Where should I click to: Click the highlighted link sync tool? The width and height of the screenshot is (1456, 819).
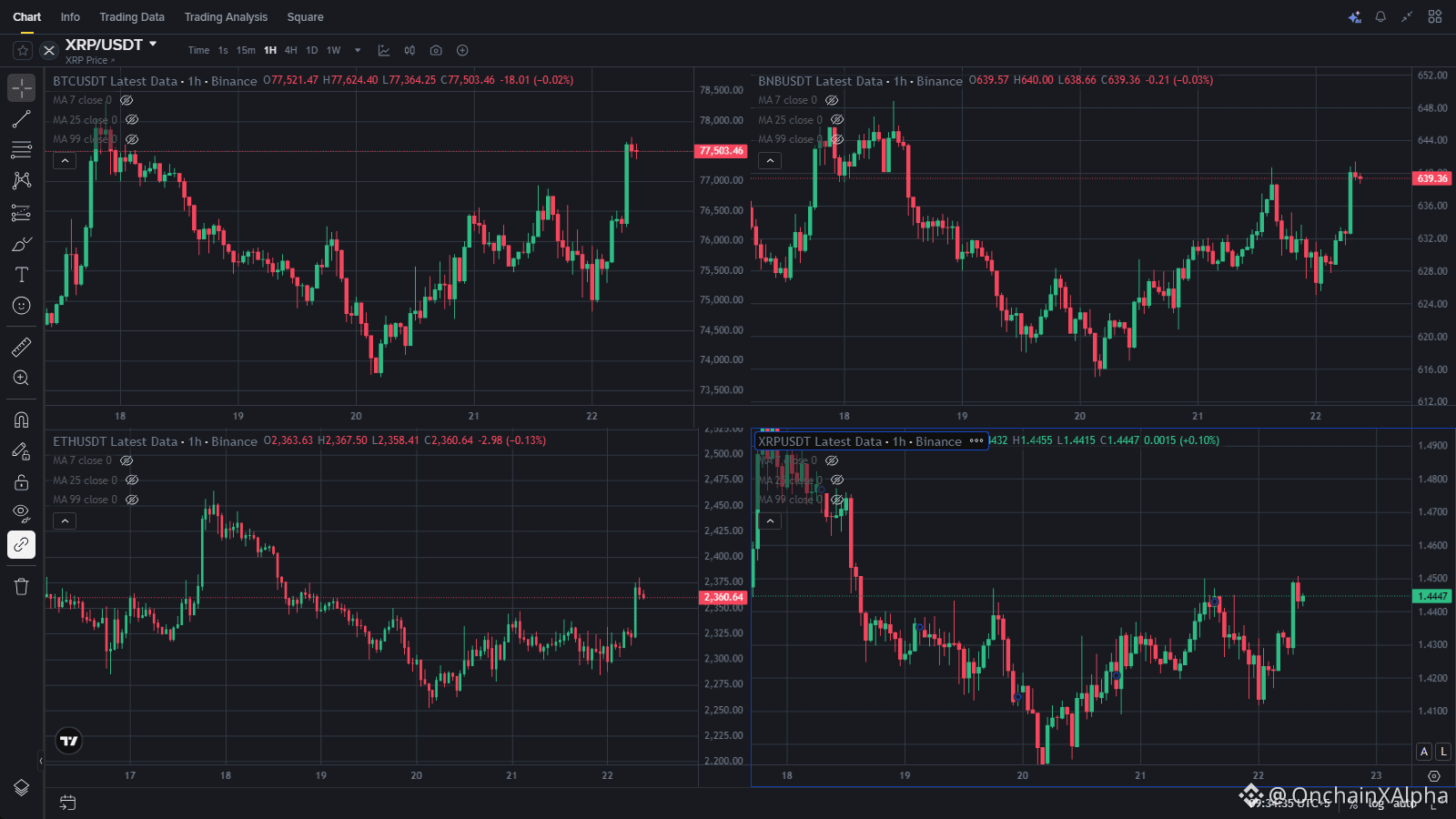22,544
